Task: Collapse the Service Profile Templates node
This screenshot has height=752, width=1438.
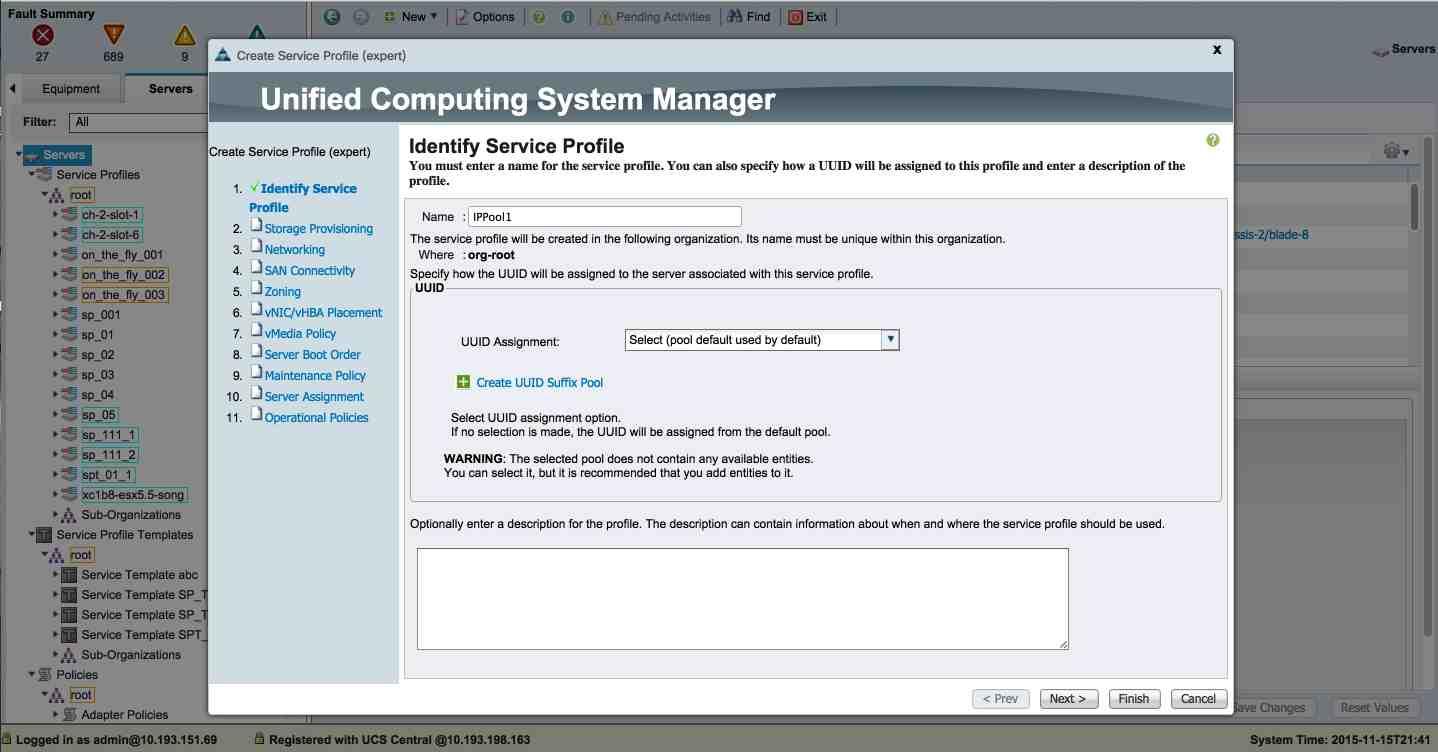Action: point(31,535)
